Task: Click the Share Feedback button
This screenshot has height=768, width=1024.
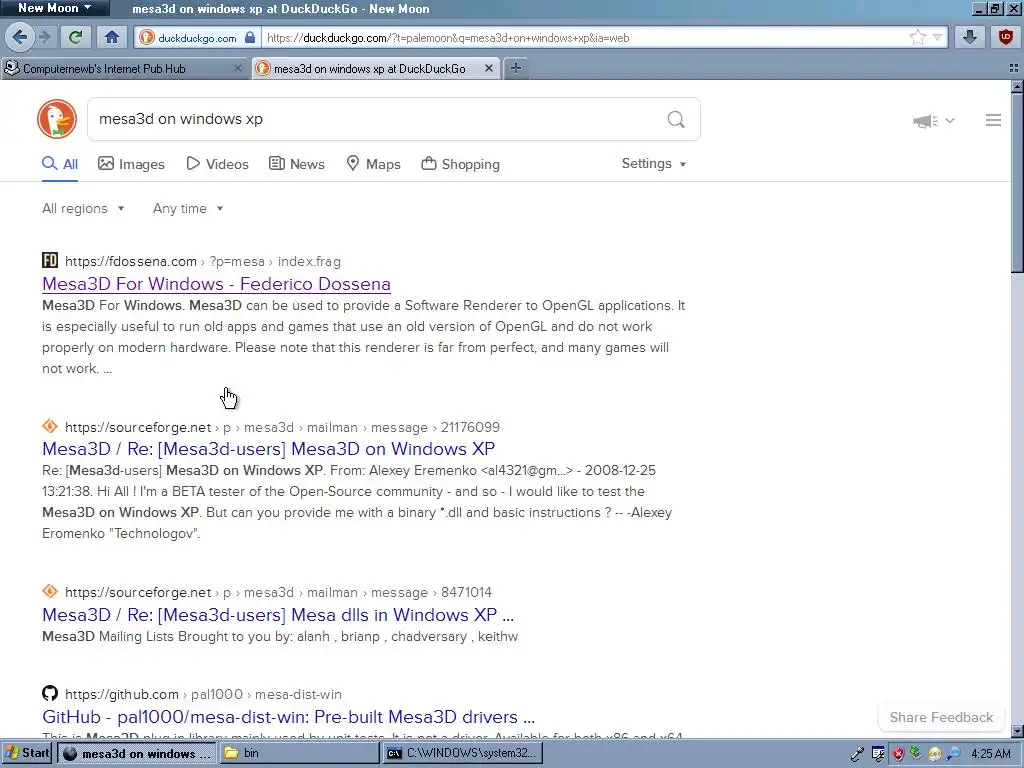Action: pos(941,717)
